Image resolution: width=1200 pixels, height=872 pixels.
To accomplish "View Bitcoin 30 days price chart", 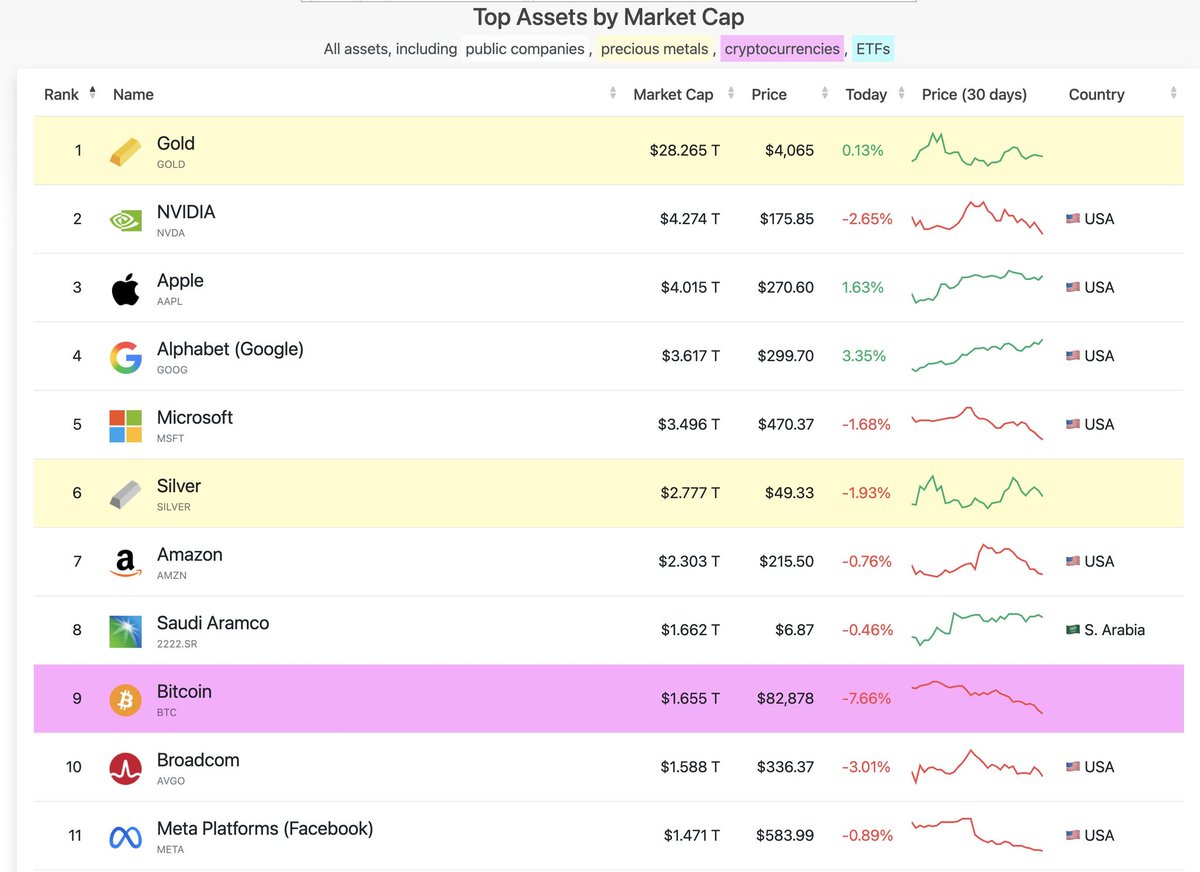I will click(x=977, y=698).
